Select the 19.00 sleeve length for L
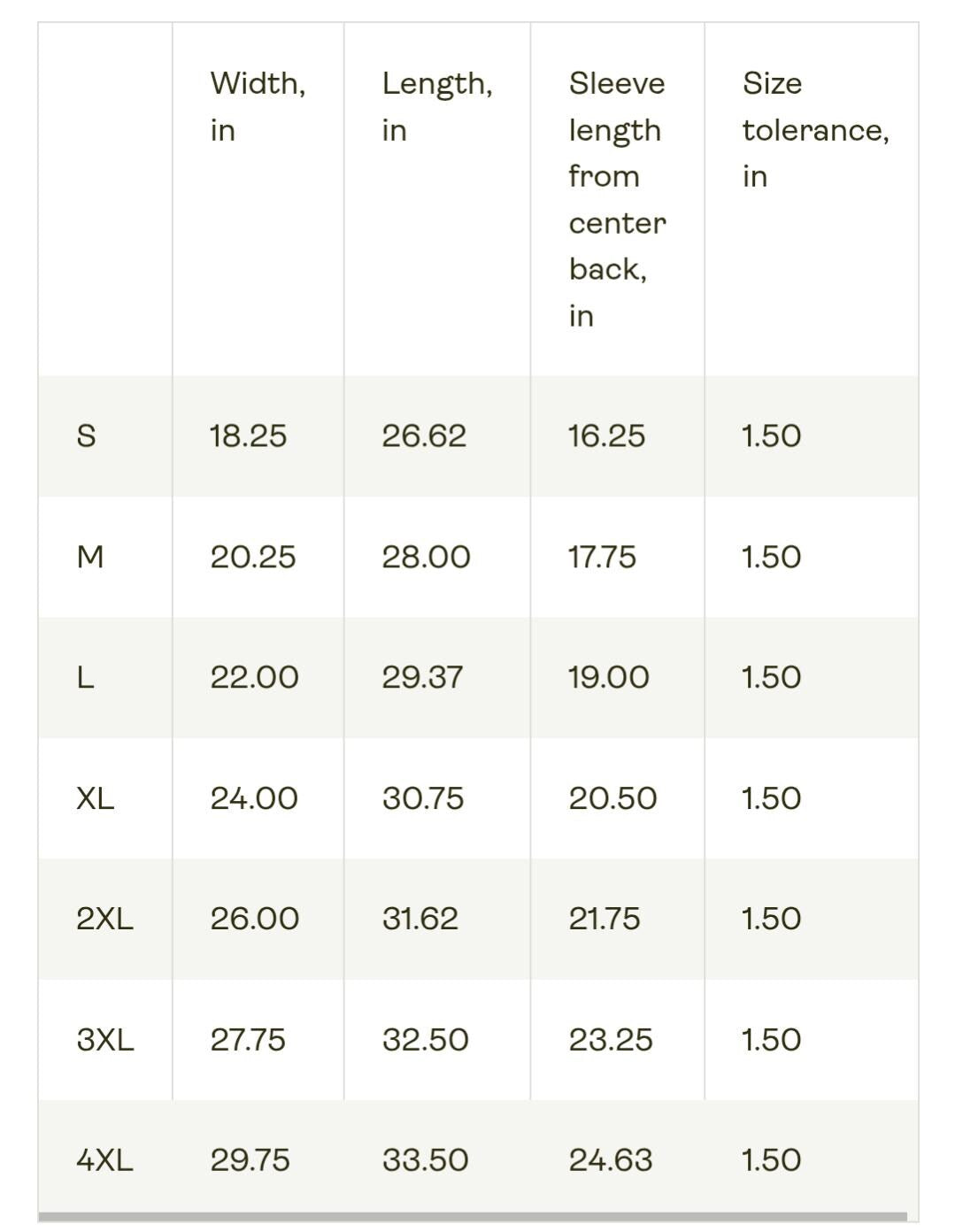The height and width of the screenshot is (1232, 955). [608, 677]
